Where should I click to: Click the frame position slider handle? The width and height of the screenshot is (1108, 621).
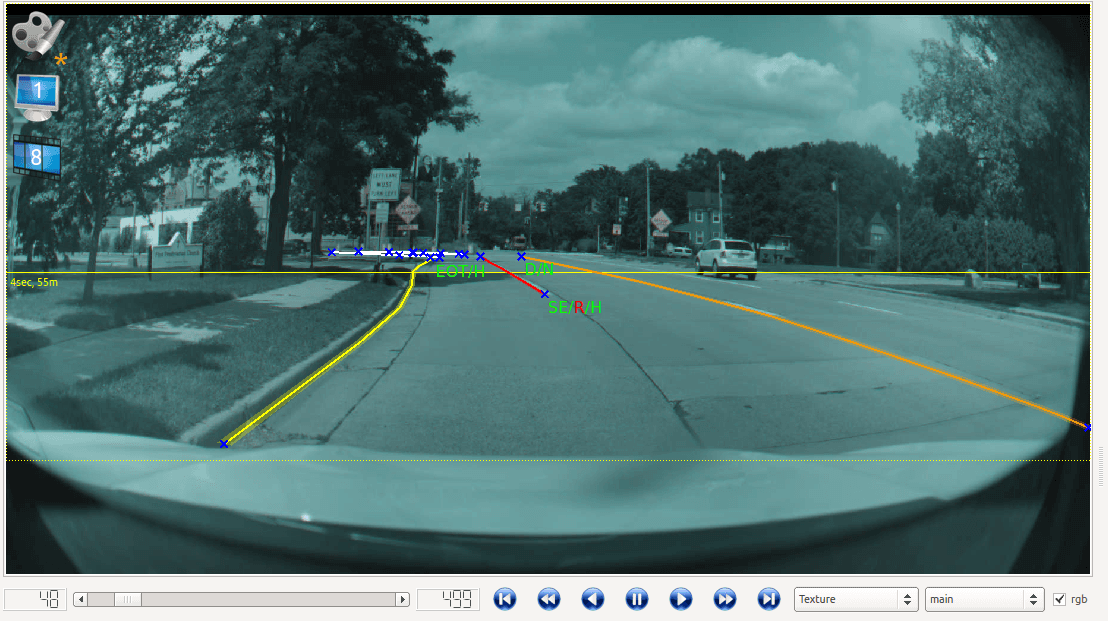pos(127,599)
